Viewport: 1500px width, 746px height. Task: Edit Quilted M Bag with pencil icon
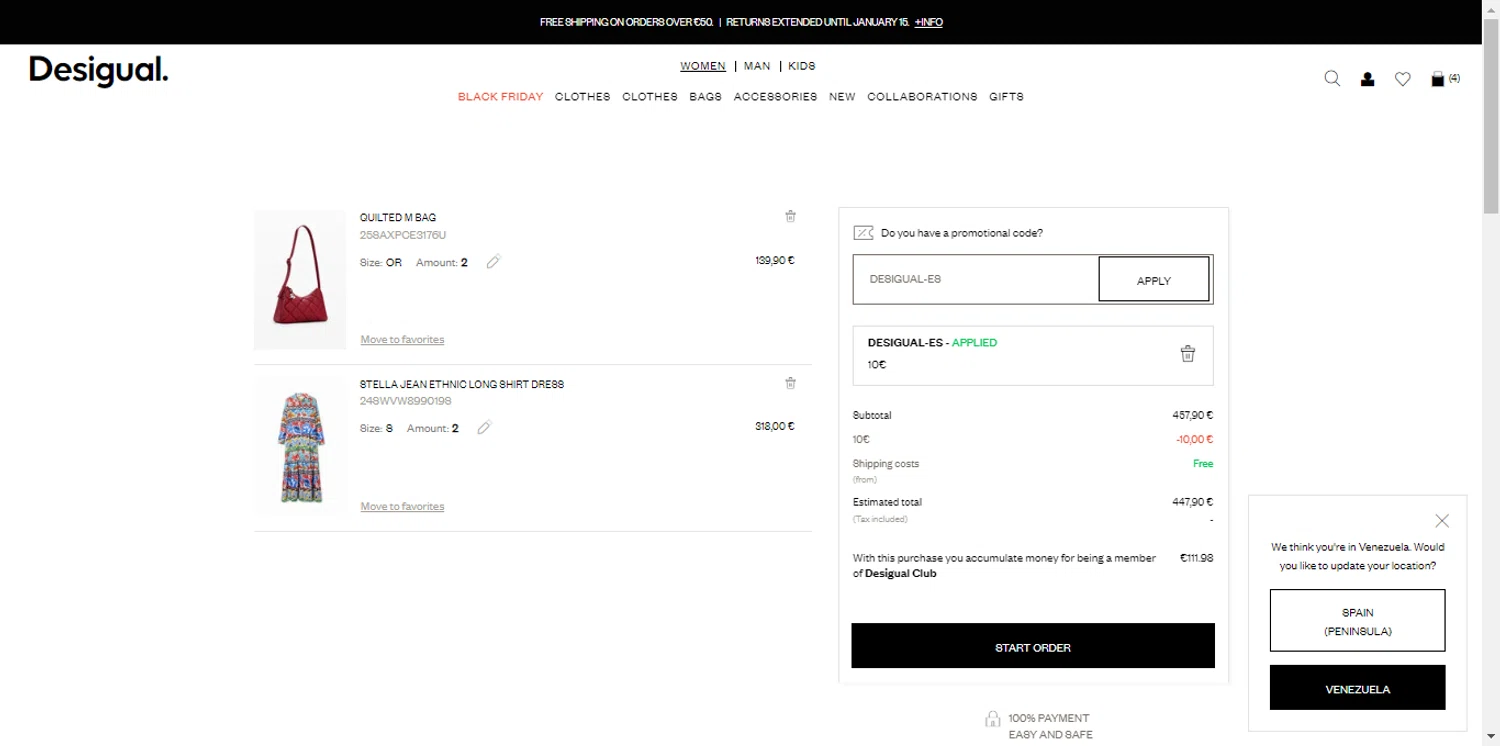coord(493,262)
